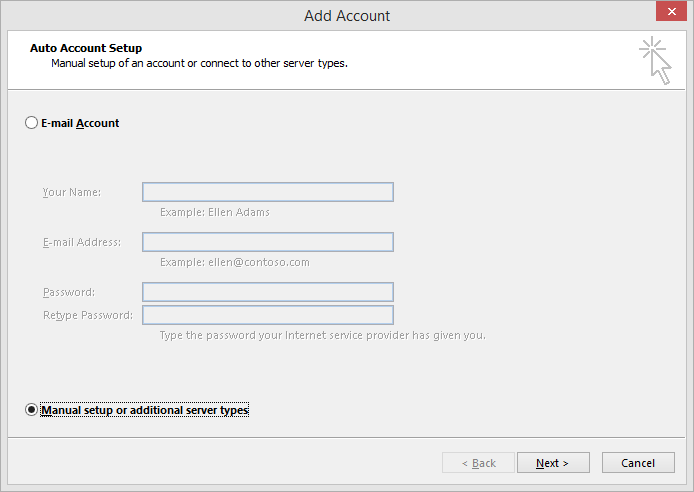This screenshot has height=492, width=694.
Task: Click the Retype Password field
Action: click(268, 315)
